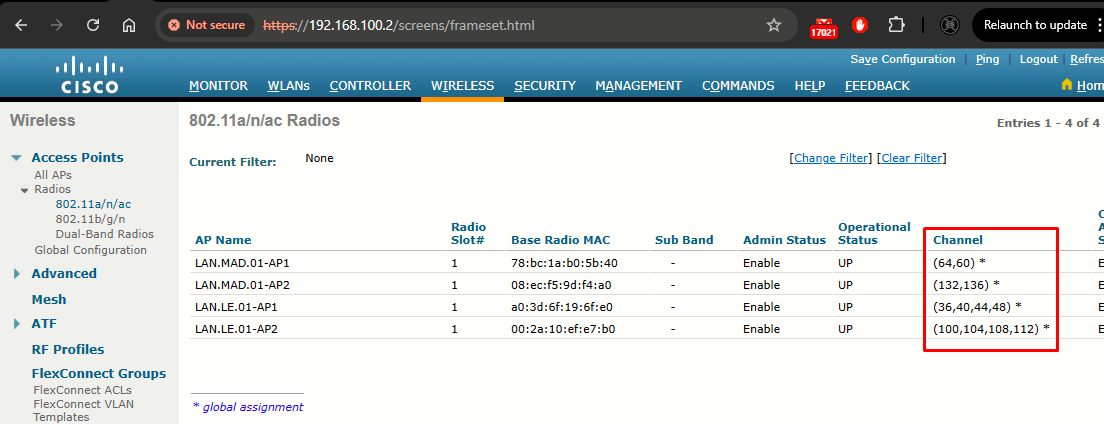
Task: Open the FEEDBACK menu
Action: coord(877,86)
